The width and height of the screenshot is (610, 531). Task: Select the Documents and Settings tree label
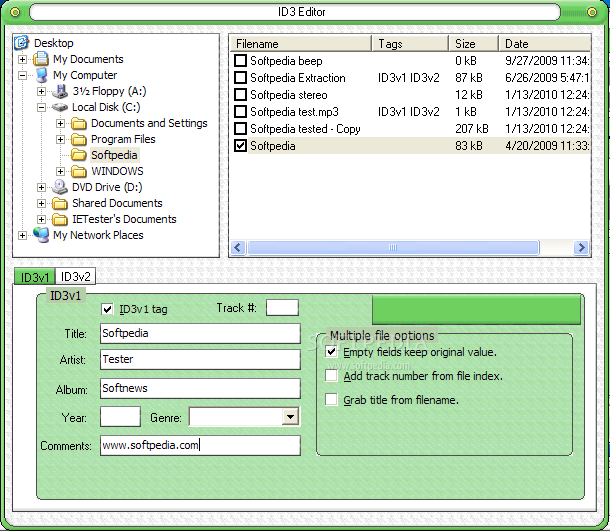click(149, 123)
